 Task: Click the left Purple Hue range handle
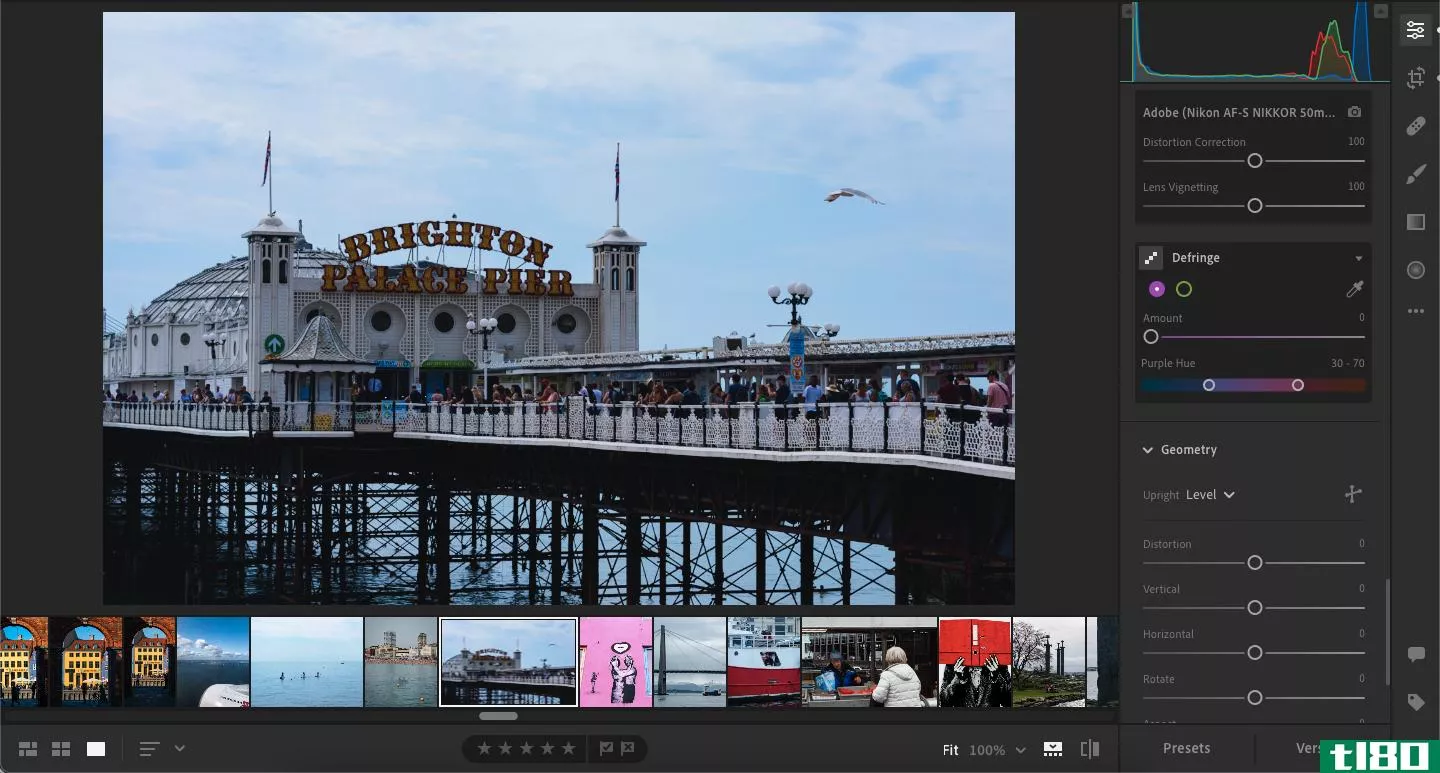tap(1209, 385)
